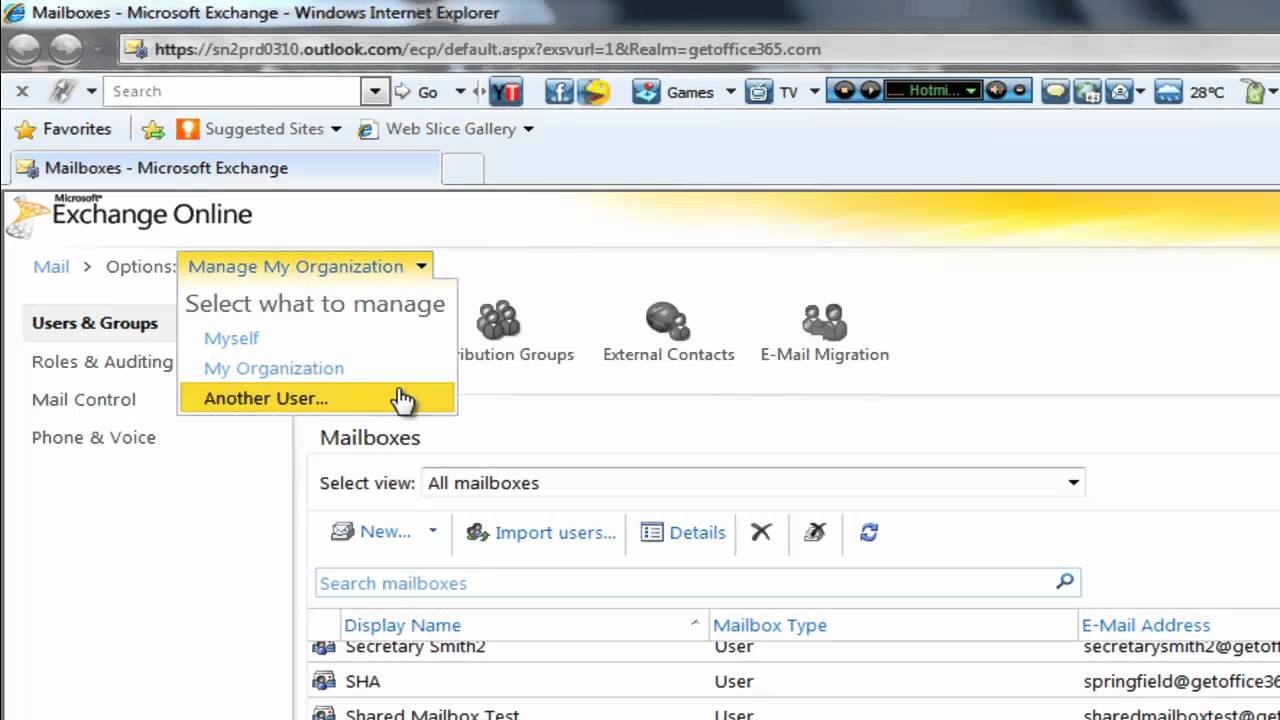
Task: Open the External Contacts icon
Action: [x=668, y=320]
